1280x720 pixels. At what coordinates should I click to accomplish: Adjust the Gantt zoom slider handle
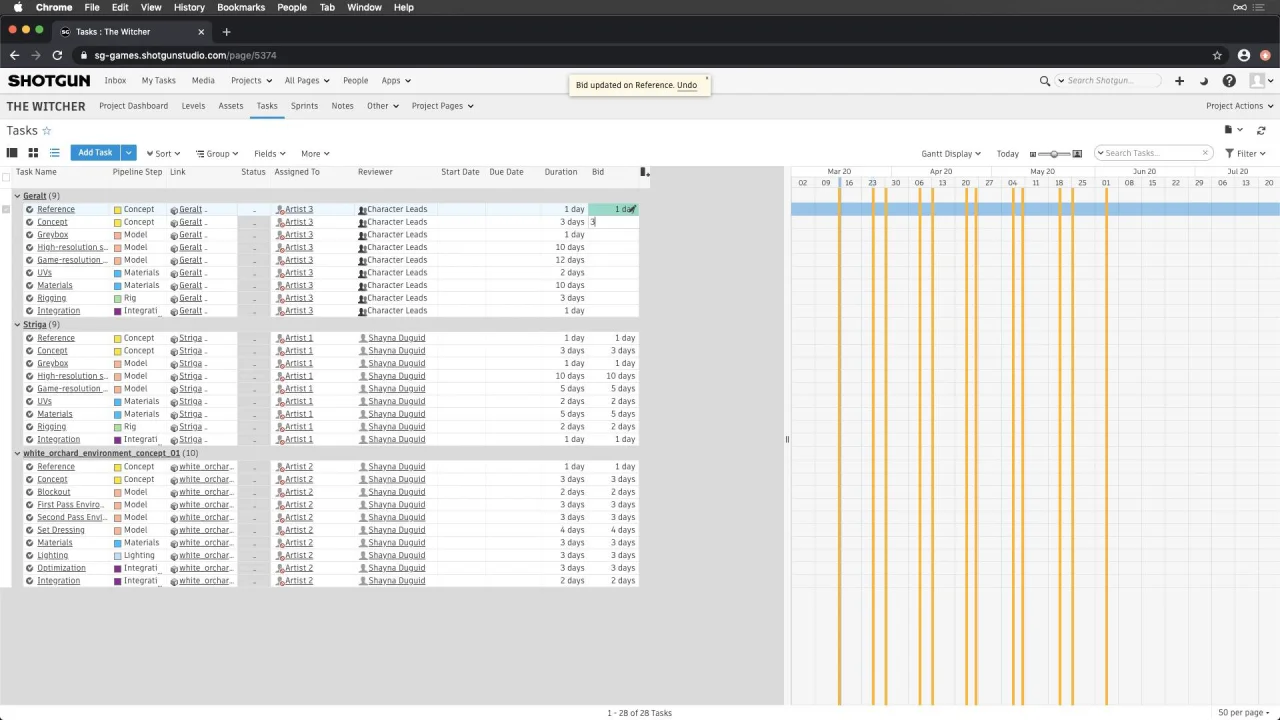(x=1054, y=154)
